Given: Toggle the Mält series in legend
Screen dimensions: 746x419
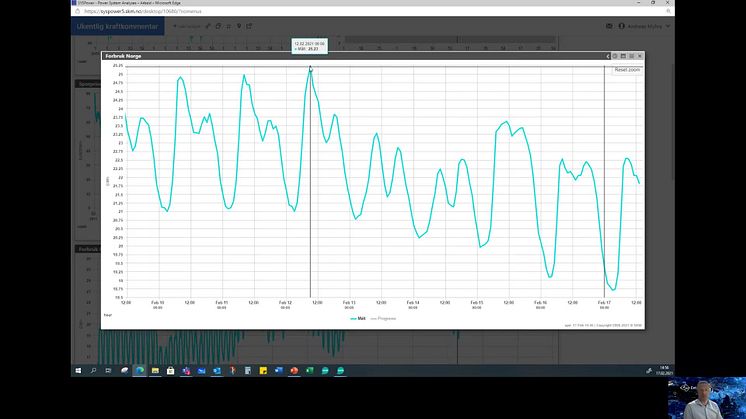Looking at the screenshot, I should click(358, 318).
